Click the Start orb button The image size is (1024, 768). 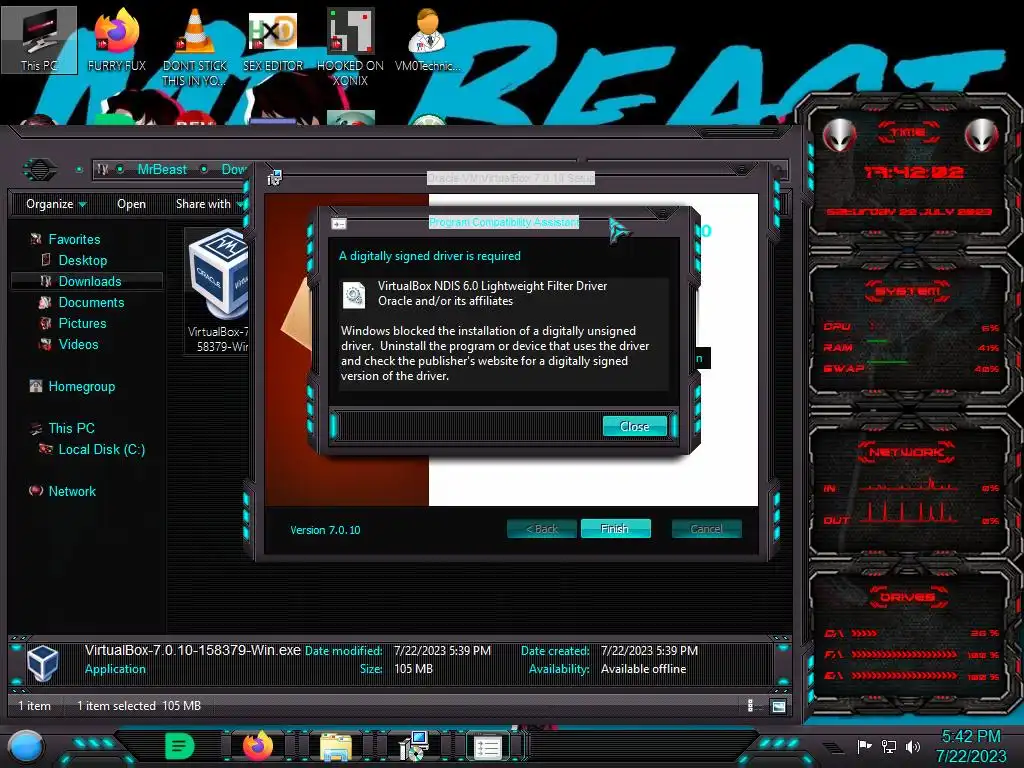click(x=26, y=747)
